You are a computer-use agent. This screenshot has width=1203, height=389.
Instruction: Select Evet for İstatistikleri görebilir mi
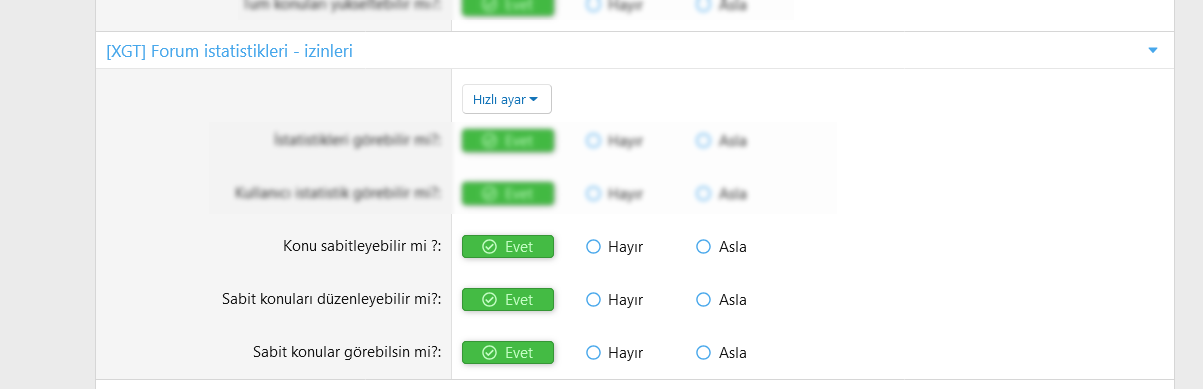507,141
